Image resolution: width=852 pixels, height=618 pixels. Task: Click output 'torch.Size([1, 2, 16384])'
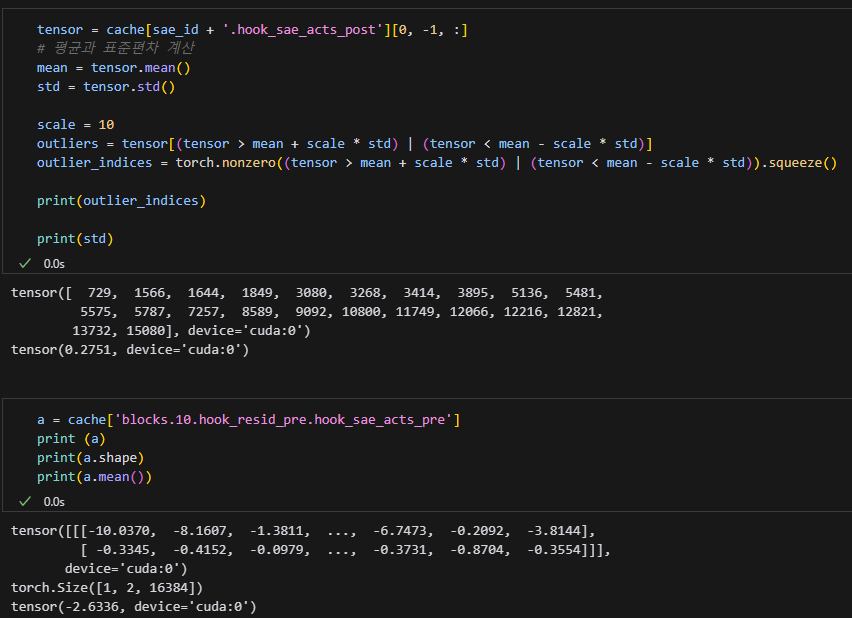[x=107, y=588]
